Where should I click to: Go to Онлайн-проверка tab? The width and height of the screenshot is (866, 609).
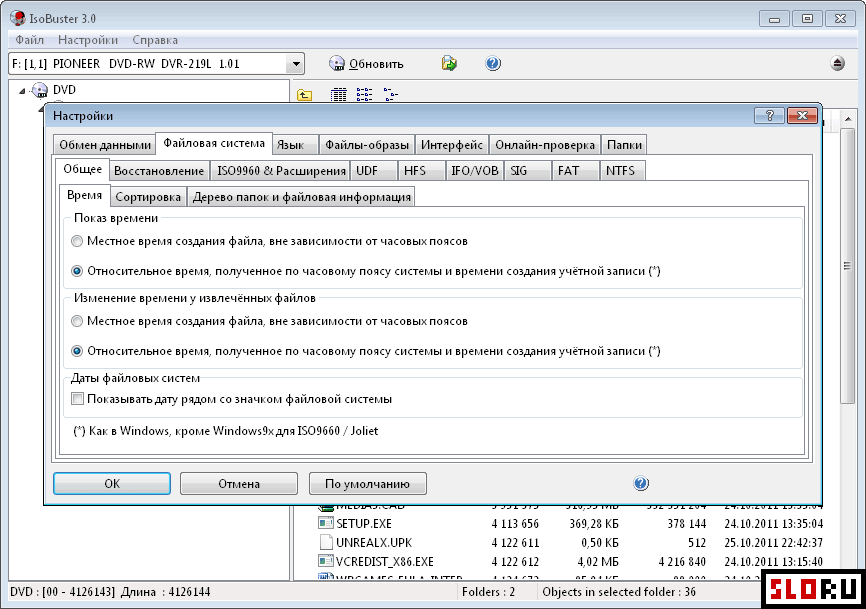click(x=545, y=145)
